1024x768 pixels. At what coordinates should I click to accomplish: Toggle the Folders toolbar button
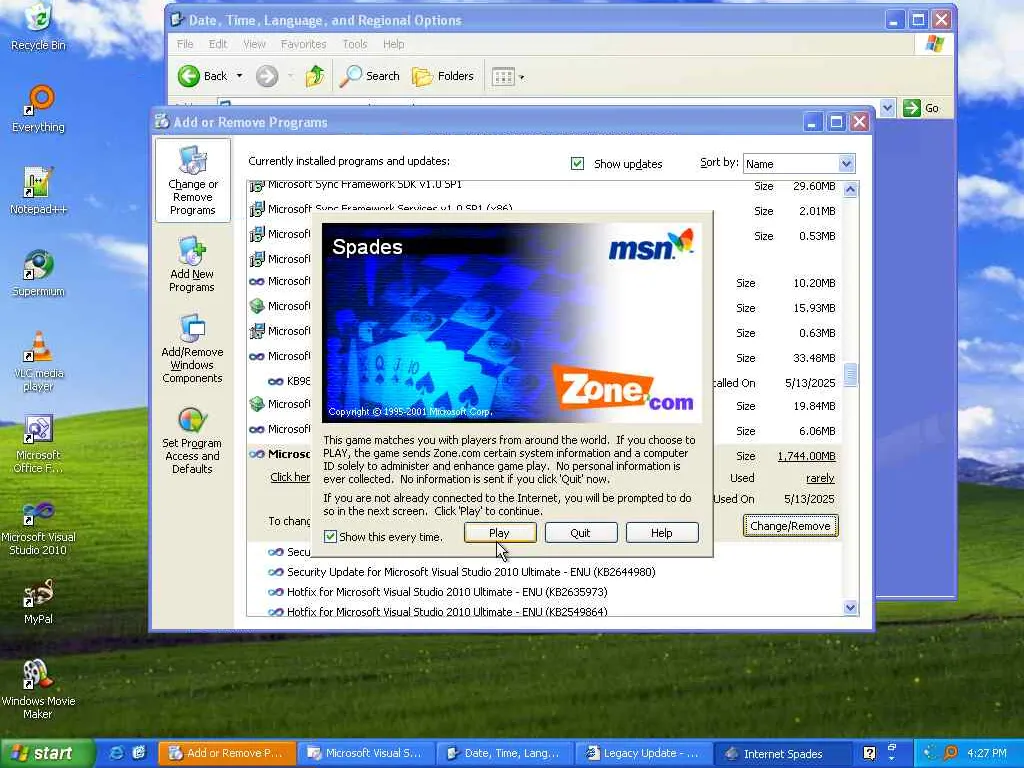[x=443, y=76]
